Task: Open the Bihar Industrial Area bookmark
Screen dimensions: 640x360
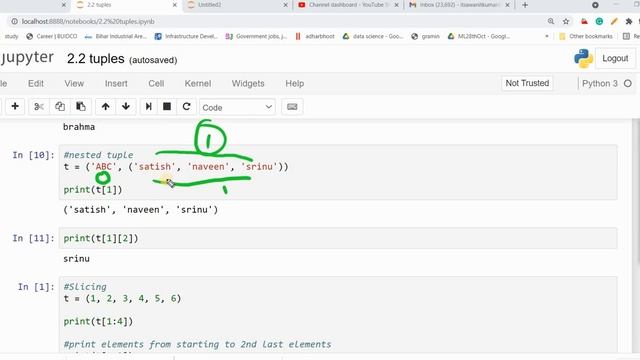Action: (115, 36)
